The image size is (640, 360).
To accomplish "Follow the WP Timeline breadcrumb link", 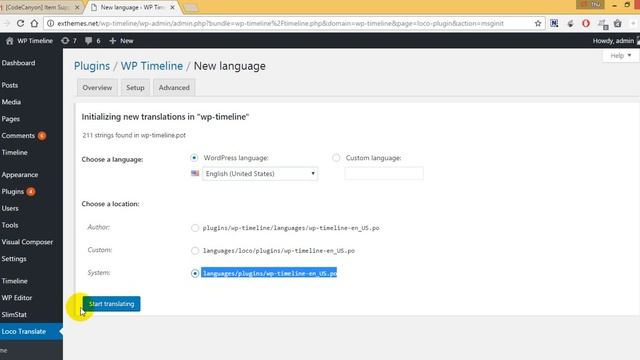I will tap(152, 66).
